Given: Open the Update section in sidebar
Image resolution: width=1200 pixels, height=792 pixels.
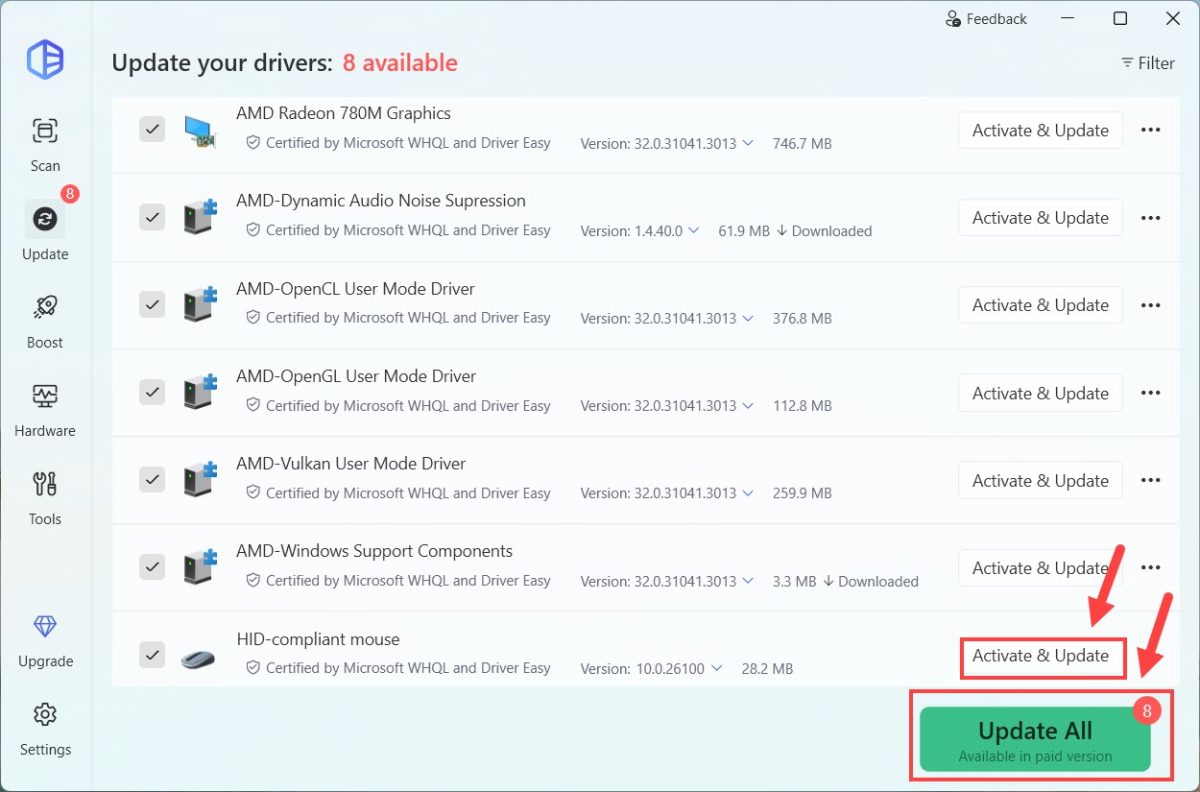Looking at the screenshot, I should point(45,231).
